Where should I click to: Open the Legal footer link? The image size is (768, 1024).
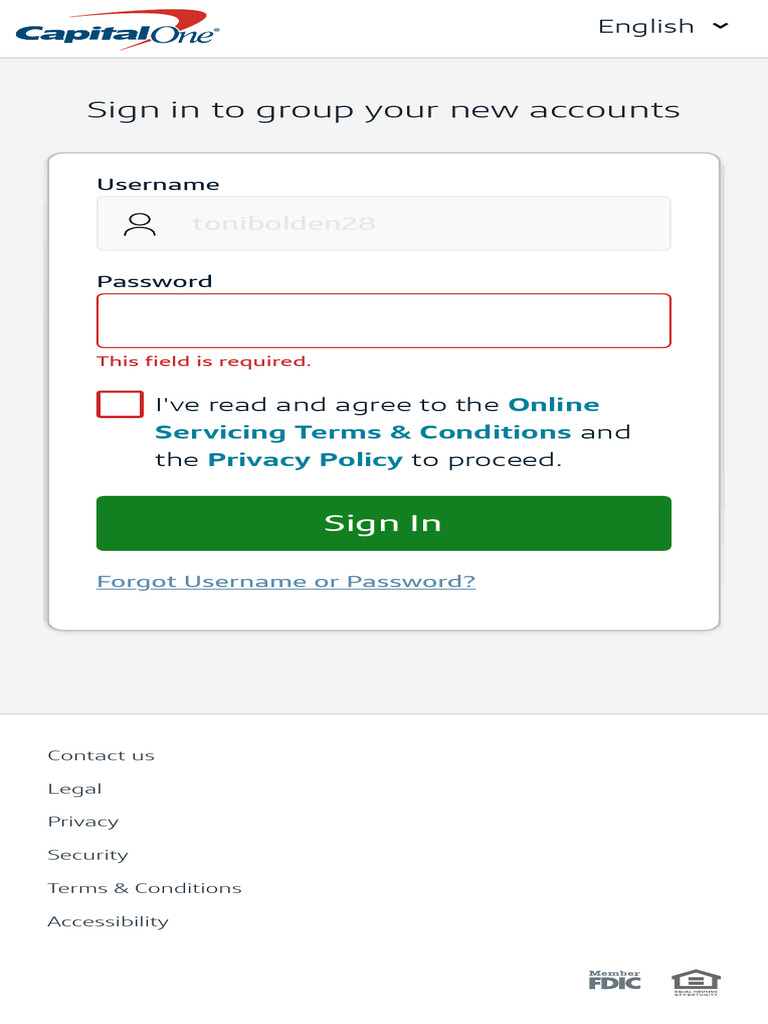click(75, 789)
